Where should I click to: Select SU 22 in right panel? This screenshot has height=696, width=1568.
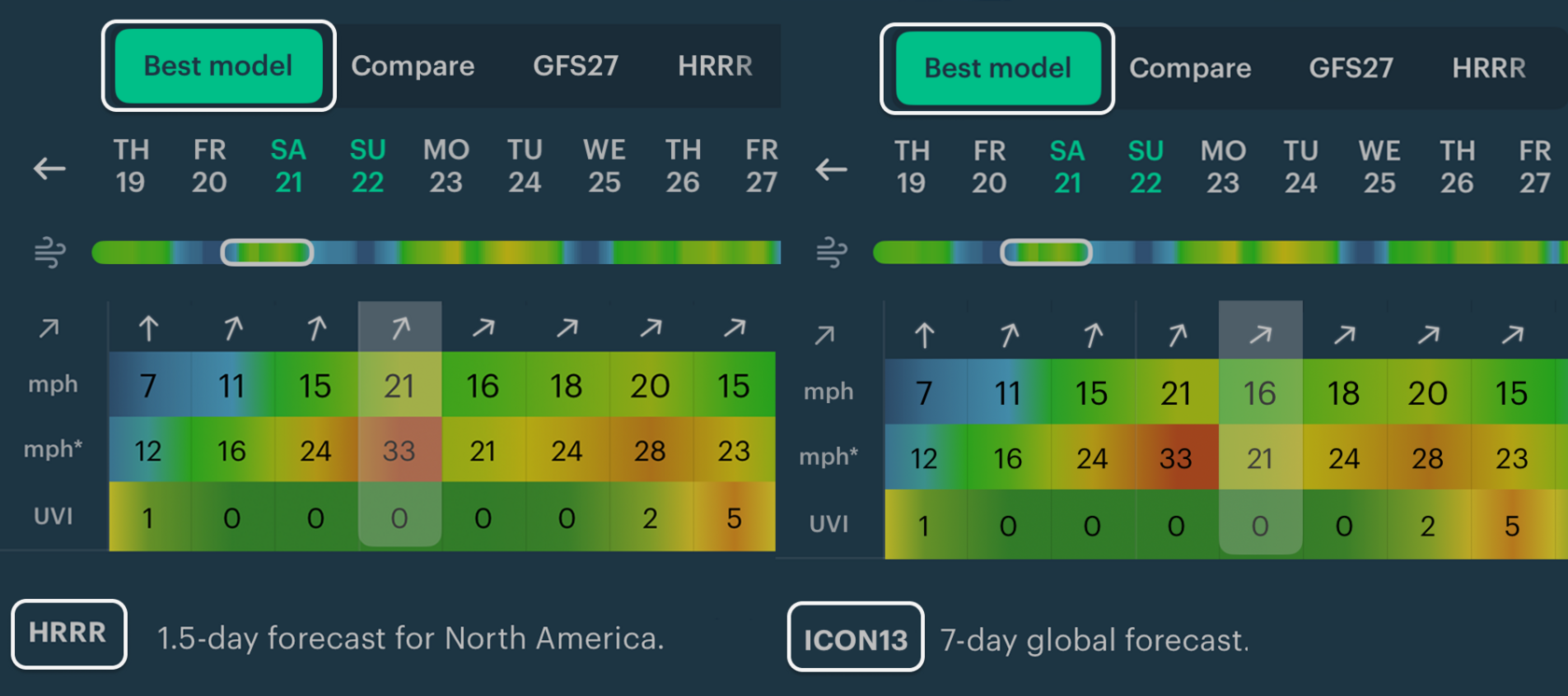tap(1146, 167)
